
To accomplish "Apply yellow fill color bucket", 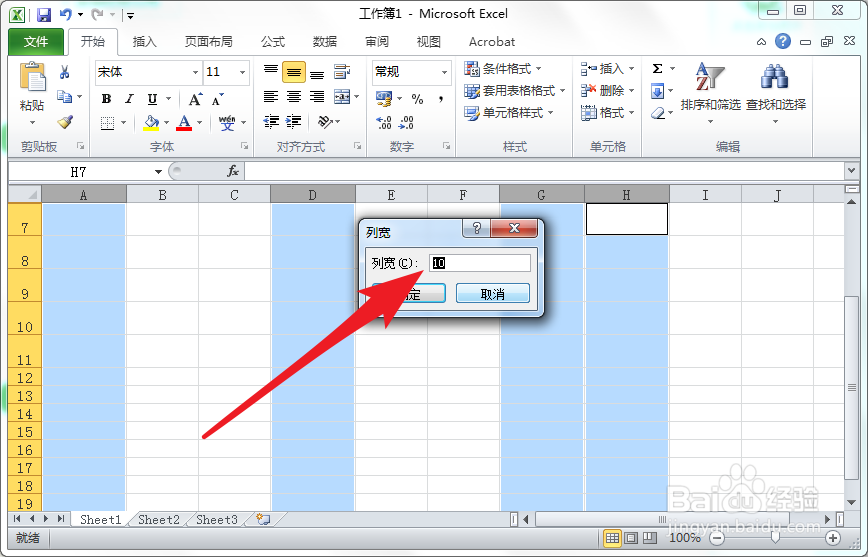I will point(151,122).
